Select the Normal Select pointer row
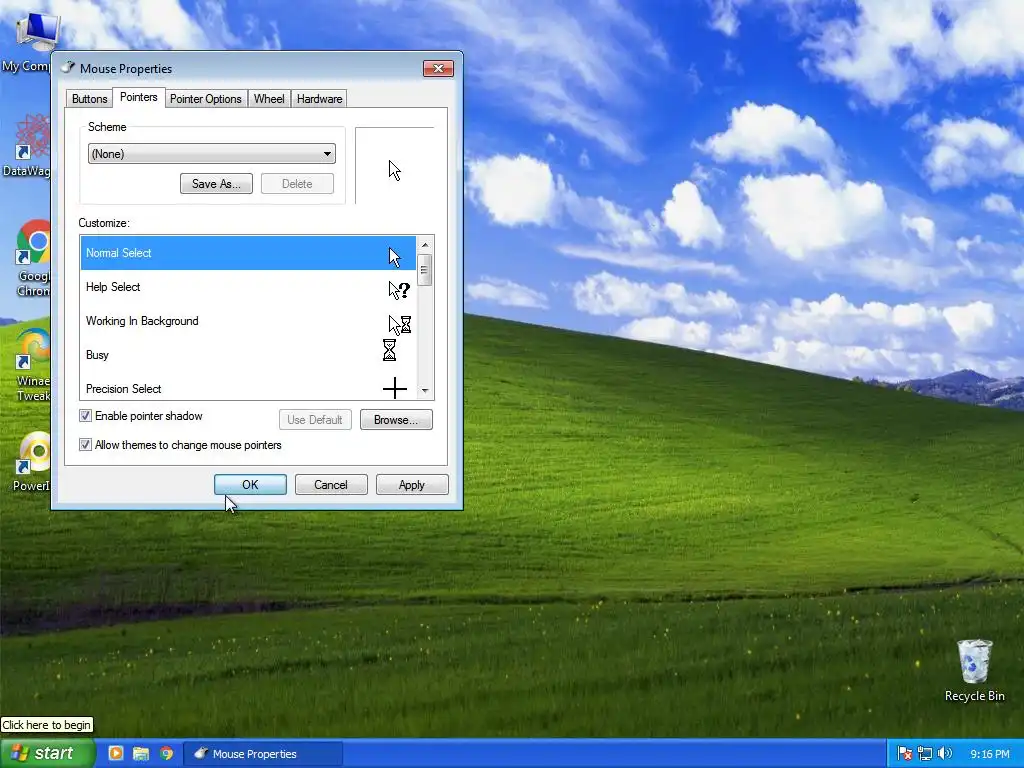Screen dimensions: 1024x768 coord(248,253)
